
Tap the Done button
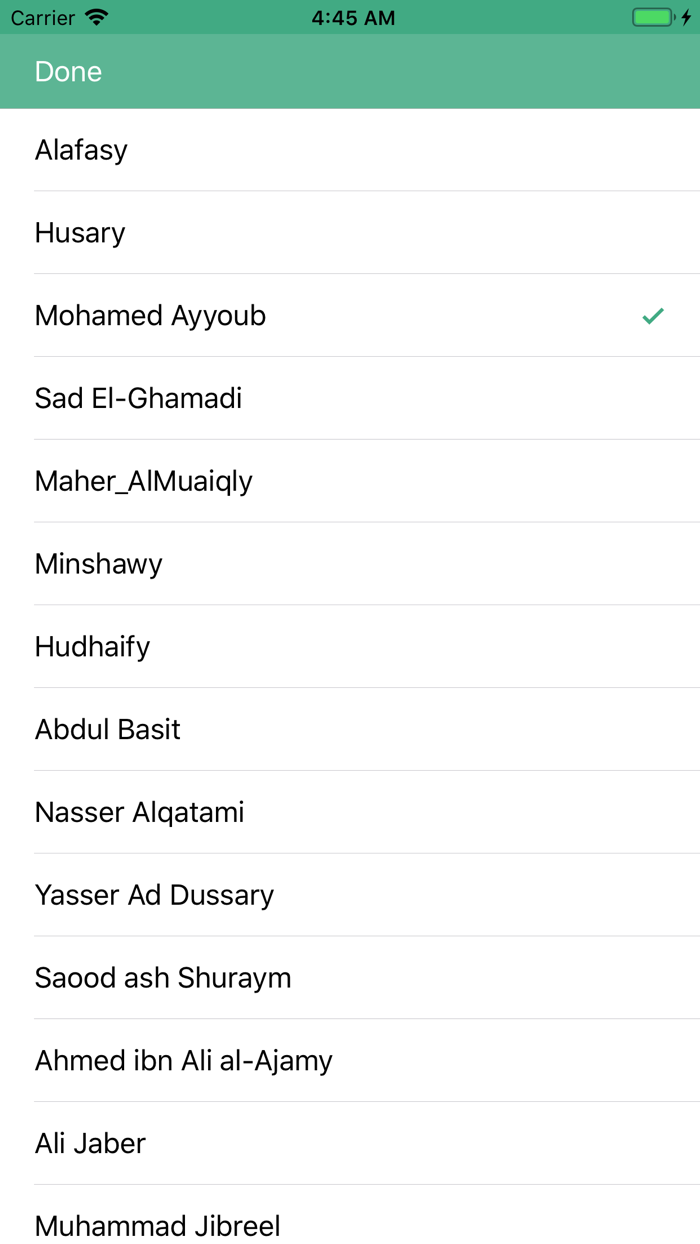[67, 71]
